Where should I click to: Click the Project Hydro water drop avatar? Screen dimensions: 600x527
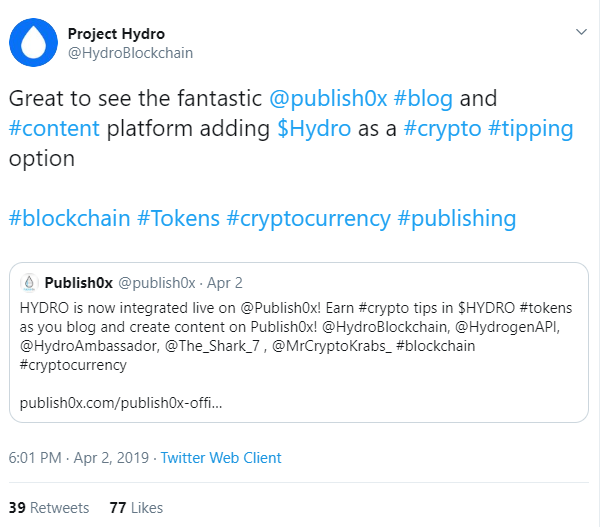(33, 42)
